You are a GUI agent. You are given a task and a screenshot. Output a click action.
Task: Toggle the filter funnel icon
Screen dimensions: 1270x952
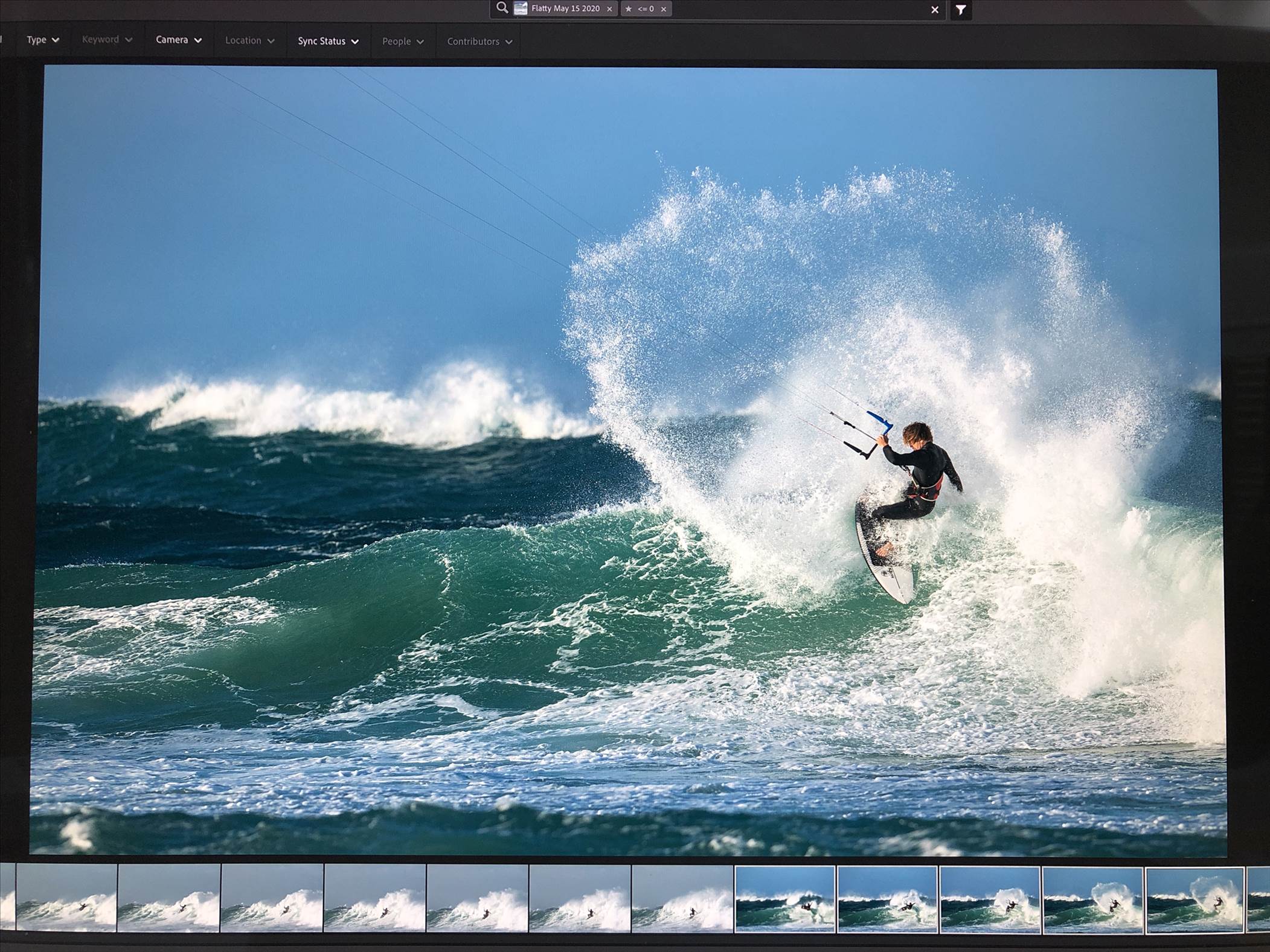960,10
